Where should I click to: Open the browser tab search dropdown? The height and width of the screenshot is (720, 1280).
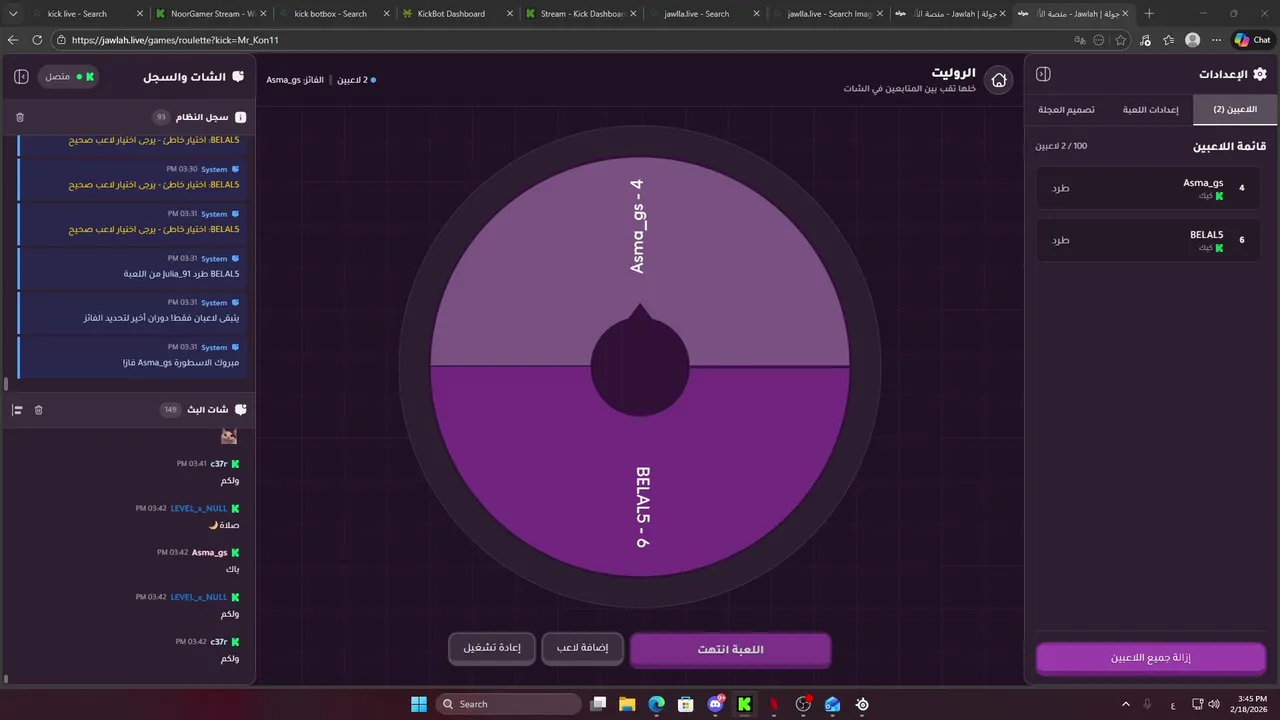point(13,14)
